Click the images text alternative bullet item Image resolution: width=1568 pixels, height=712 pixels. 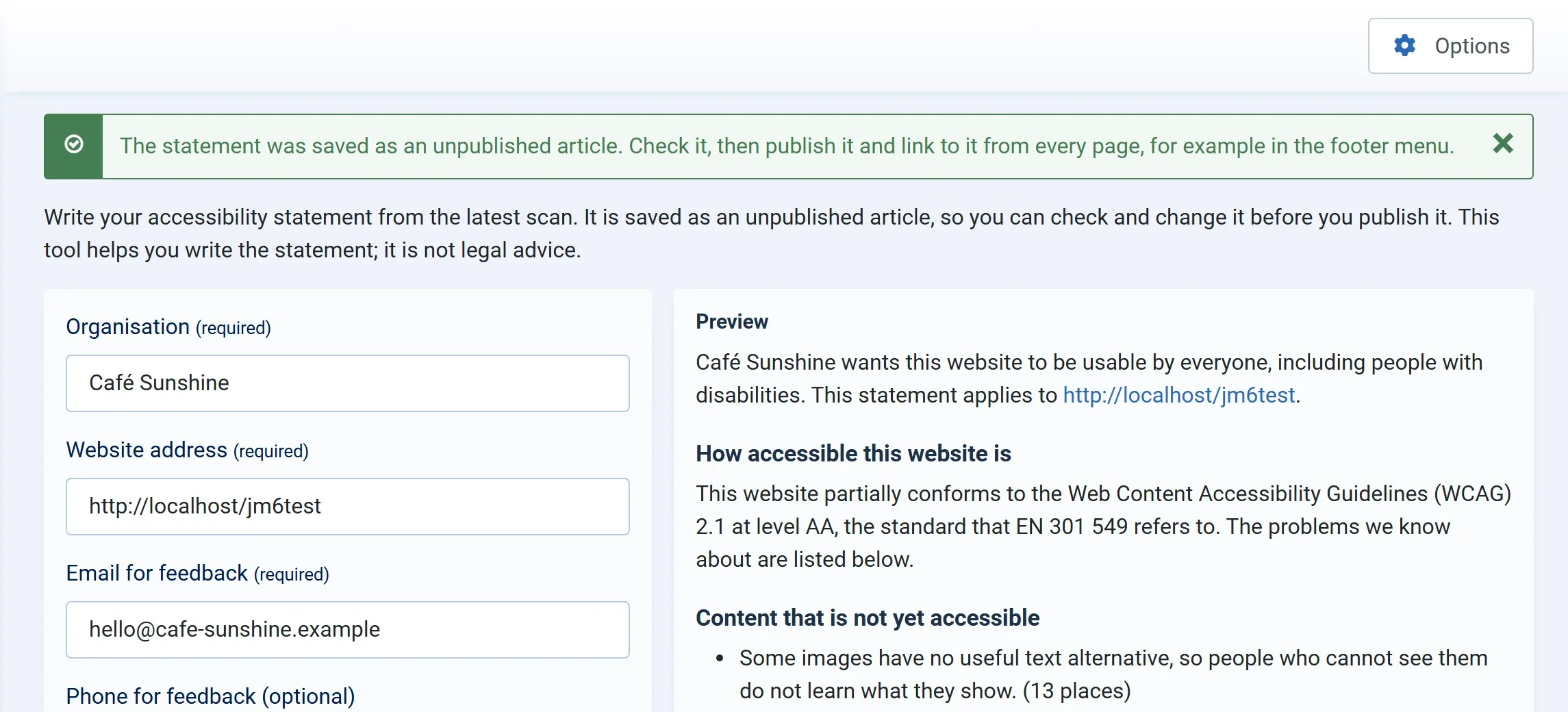(1113, 674)
